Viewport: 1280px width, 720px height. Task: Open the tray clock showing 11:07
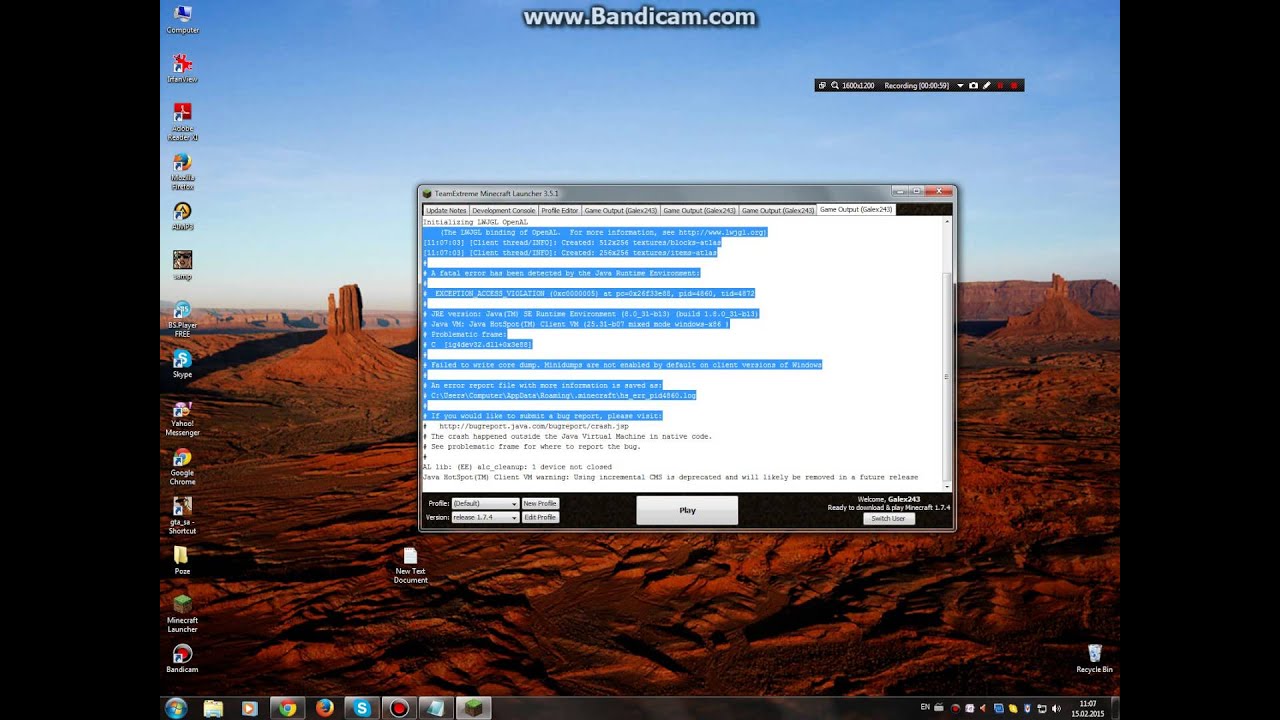[x=1087, y=708]
